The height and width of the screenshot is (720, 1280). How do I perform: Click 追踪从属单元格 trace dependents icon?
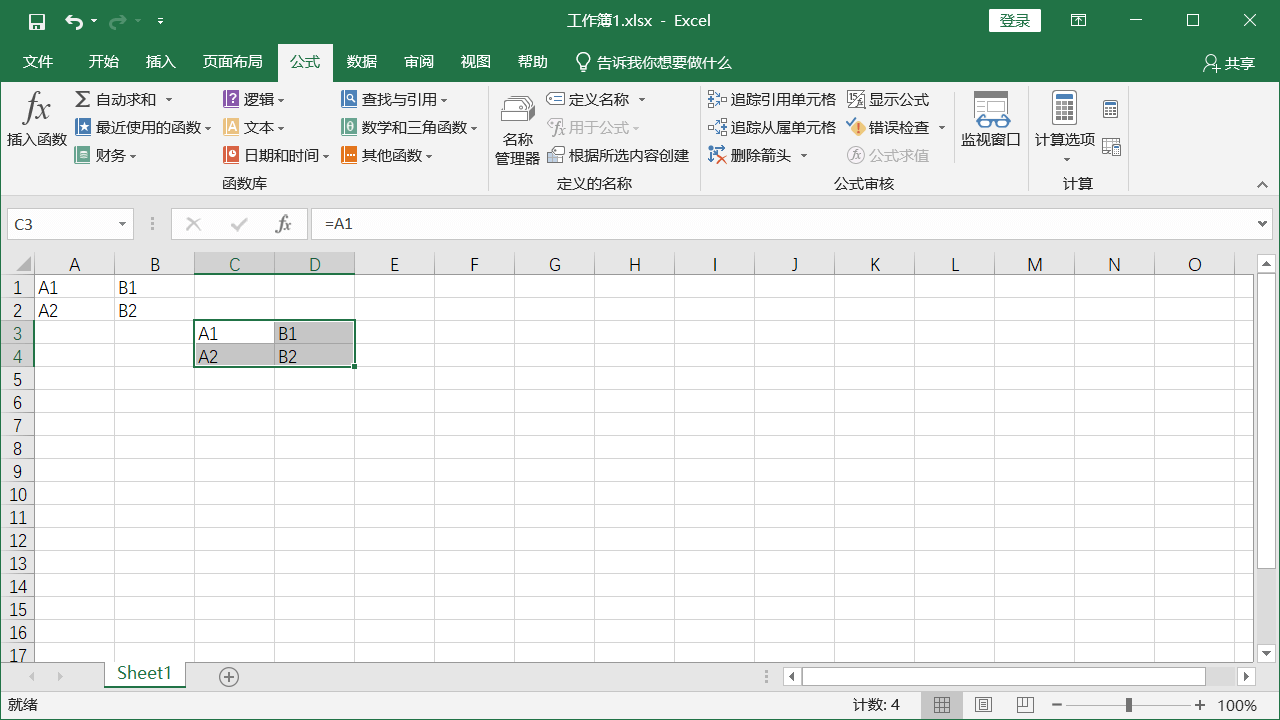[717, 128]
